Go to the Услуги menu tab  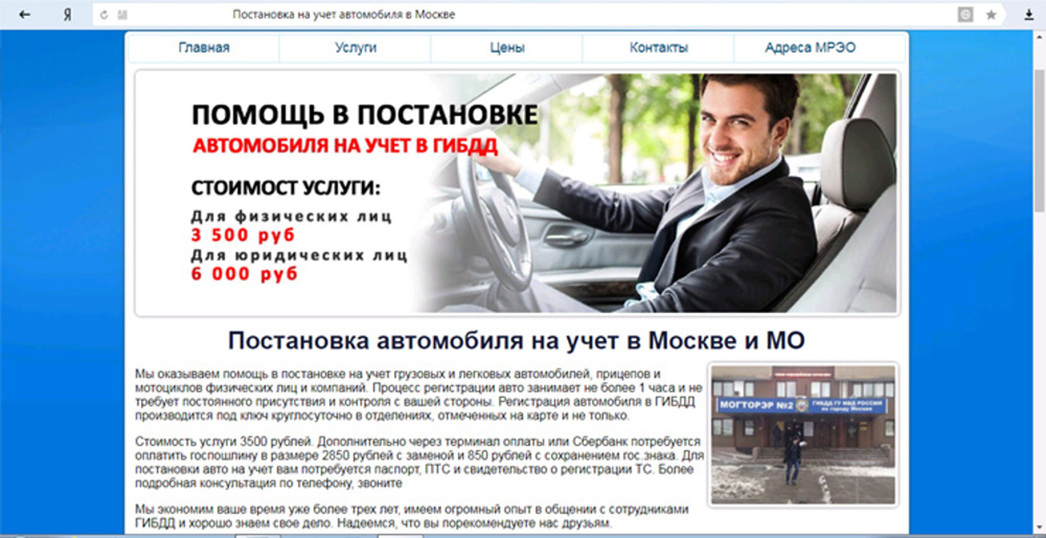tap(355, 48)
